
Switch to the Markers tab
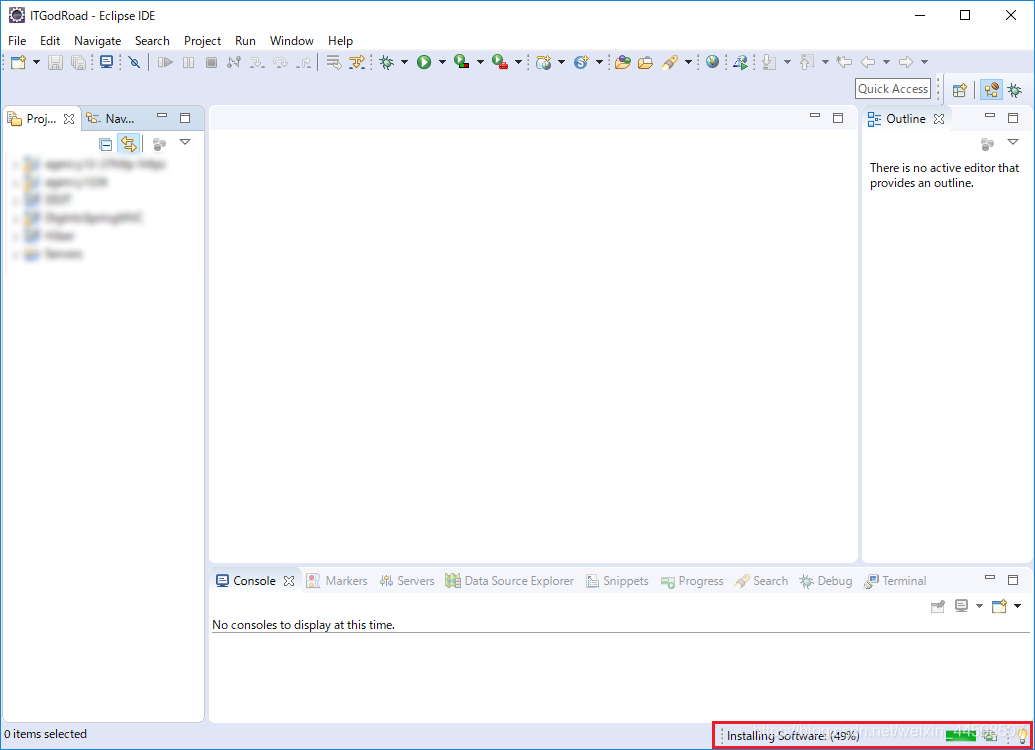337,581
